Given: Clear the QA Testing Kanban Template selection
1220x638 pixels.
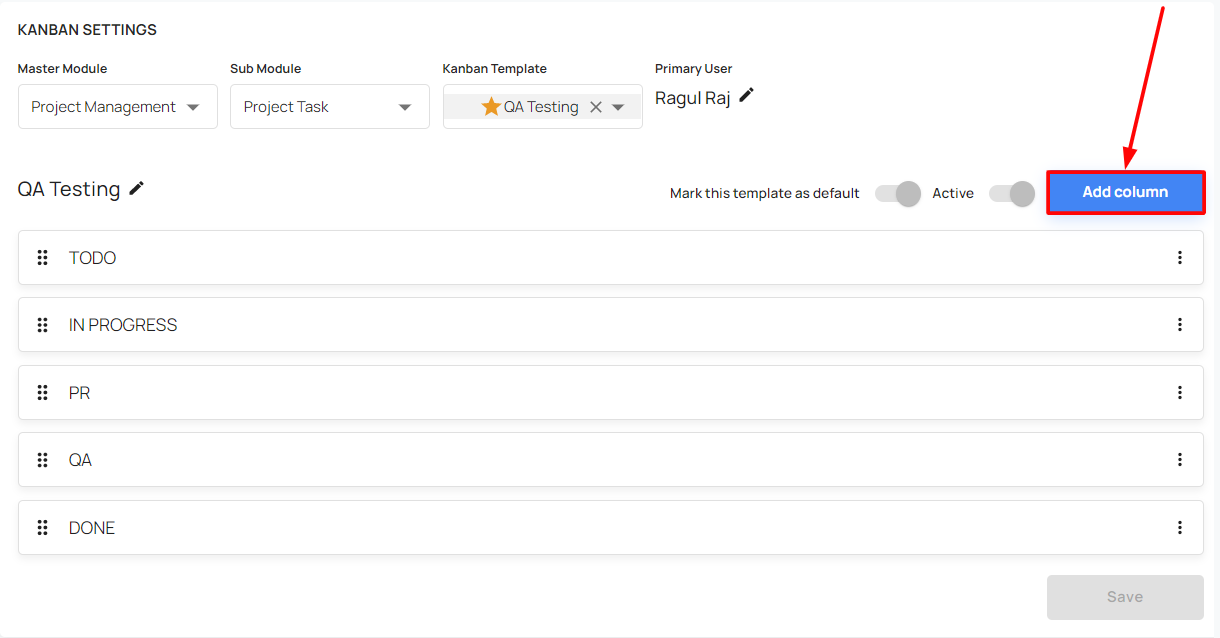Looking at the screenshot, I should 595,107.
